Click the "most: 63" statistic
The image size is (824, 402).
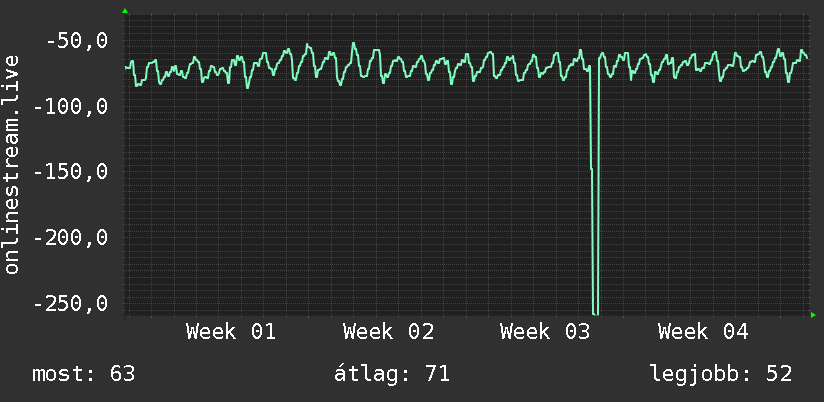coord(84,374)
